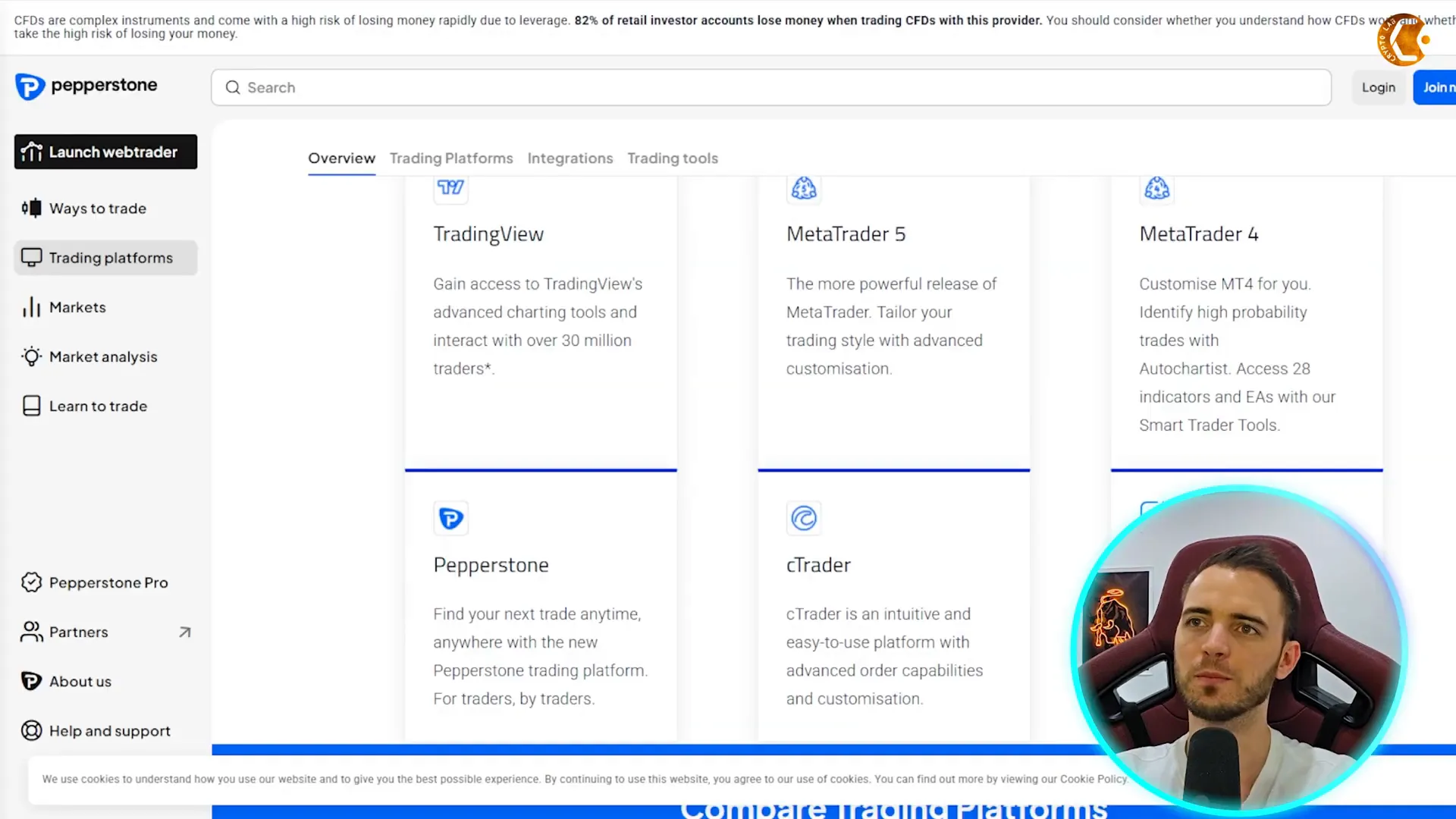Open Learn to trade in sidebar
Viewport: 1456px width, 819px height.
105,406
